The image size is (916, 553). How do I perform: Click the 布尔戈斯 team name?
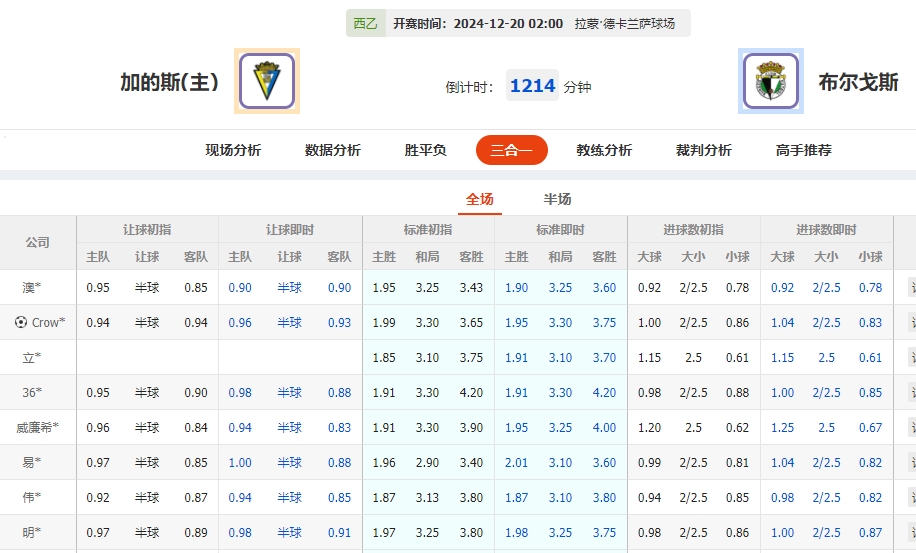[x=858, y=83]
